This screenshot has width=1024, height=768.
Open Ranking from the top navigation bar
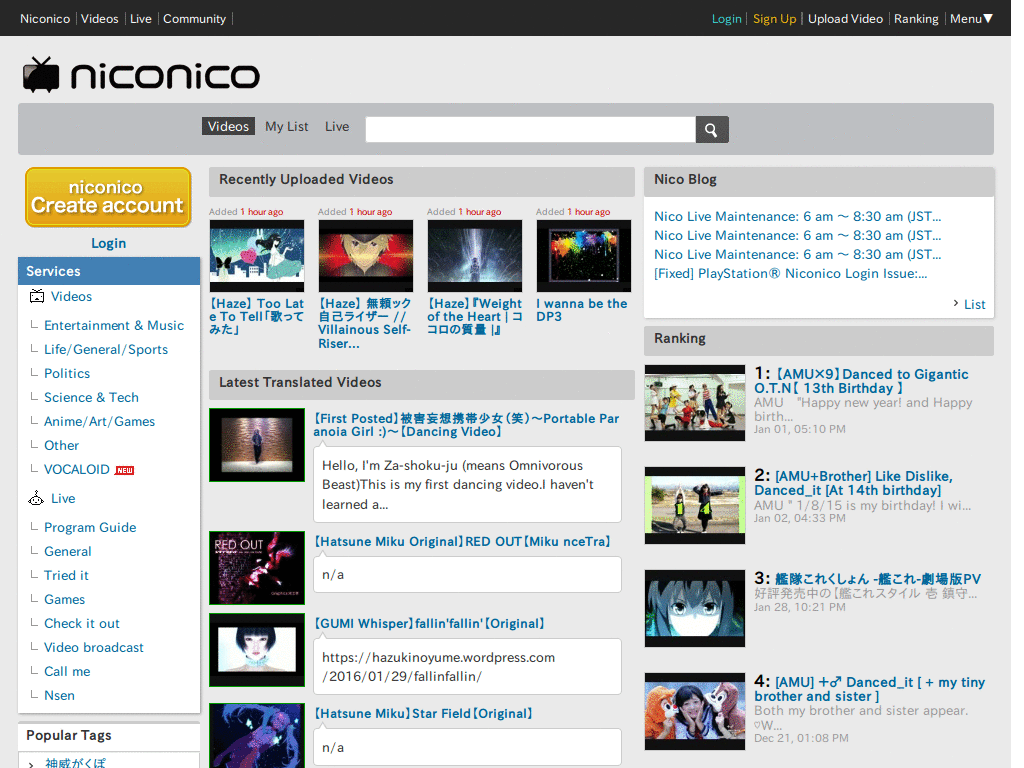point(916,18)
